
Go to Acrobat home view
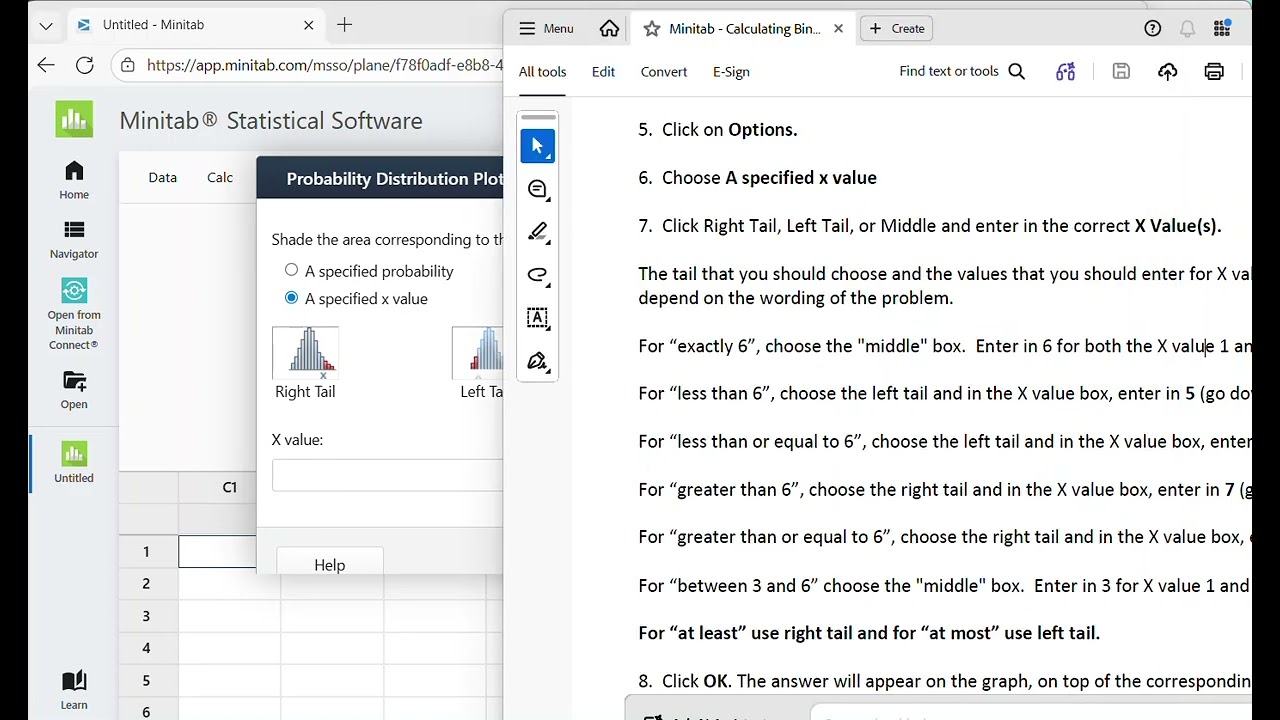pos(609,29)
